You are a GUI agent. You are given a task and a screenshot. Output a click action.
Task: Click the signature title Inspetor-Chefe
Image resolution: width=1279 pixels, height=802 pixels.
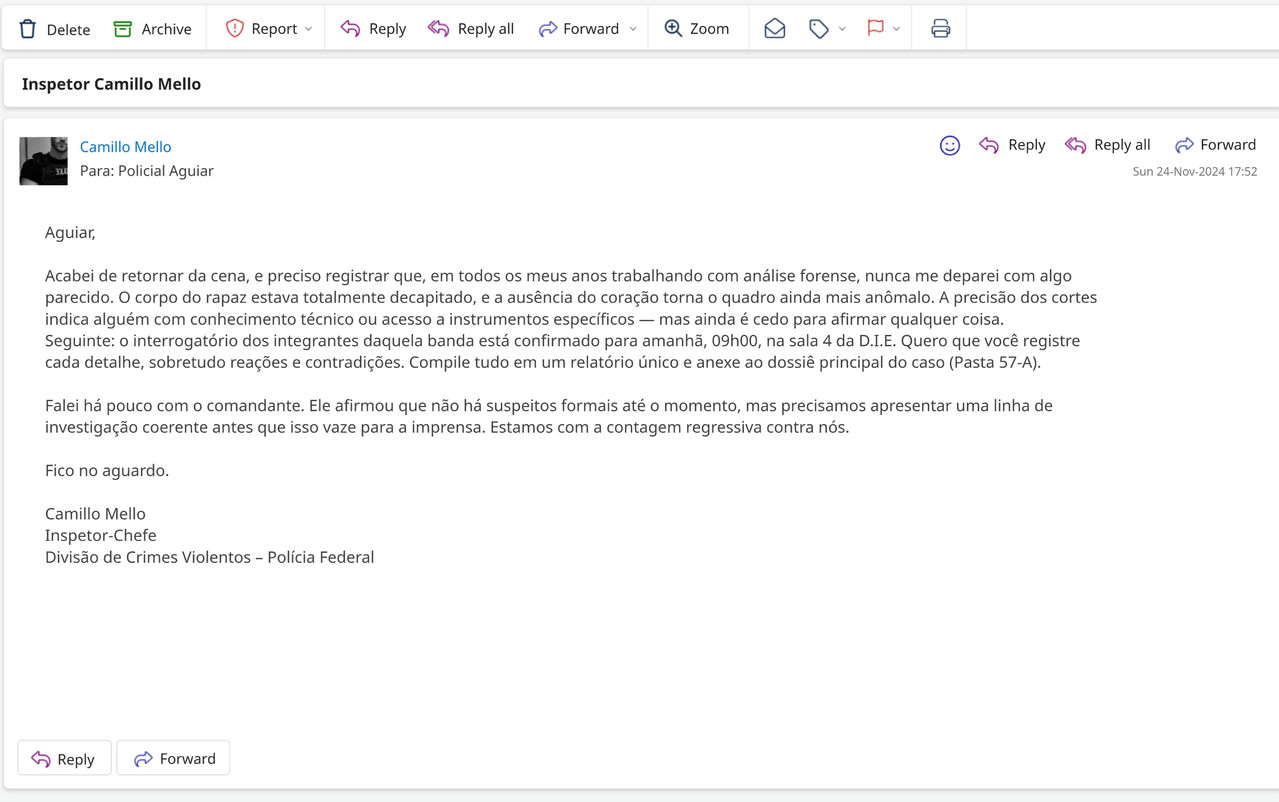point(101,535)
